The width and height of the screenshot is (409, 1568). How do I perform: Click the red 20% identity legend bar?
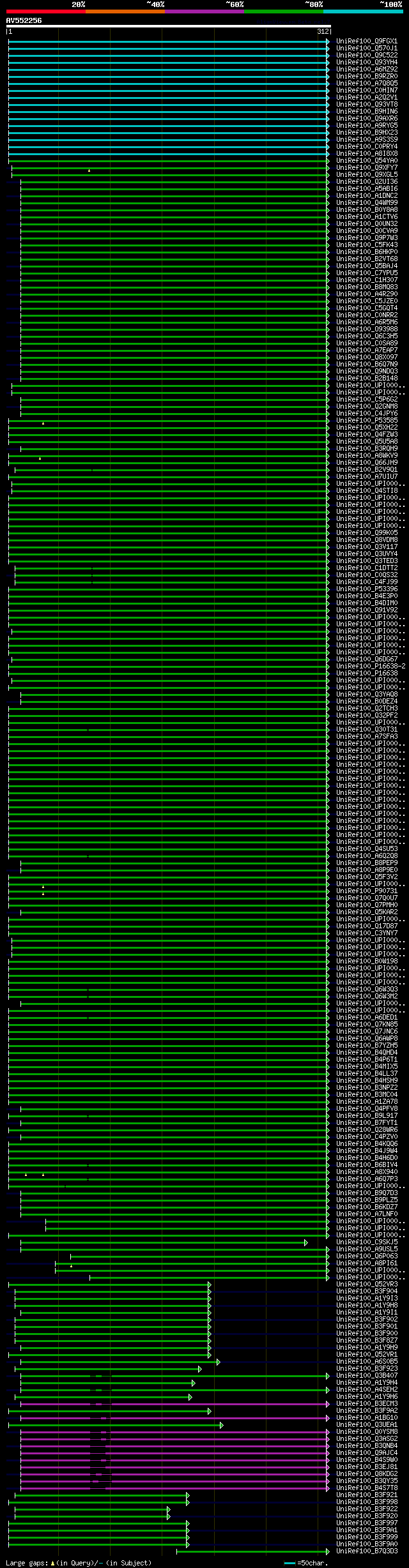click(46, 11)
